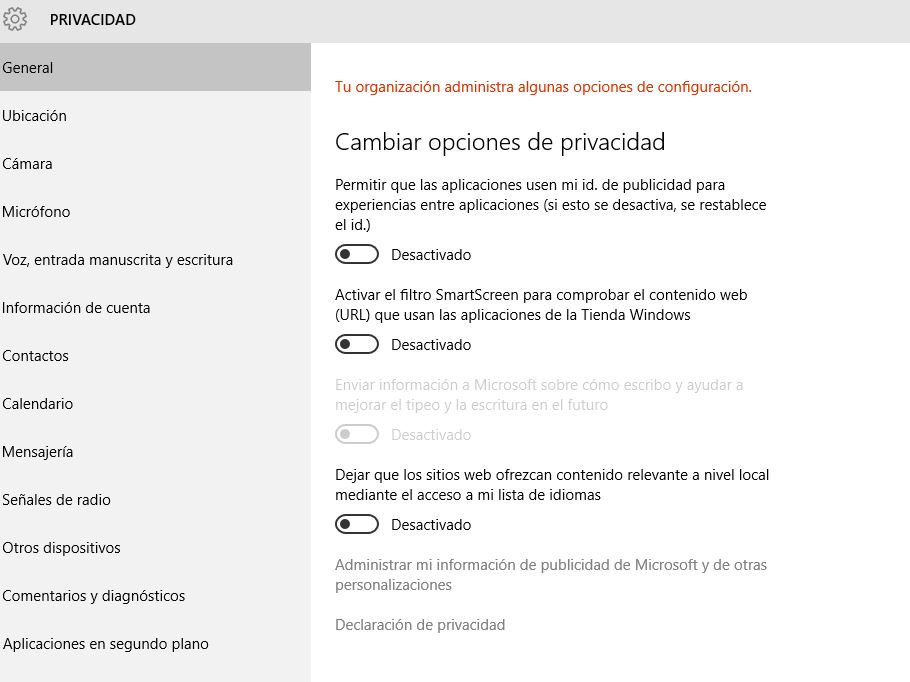Click the disabled typing info switch

(357, 435)
